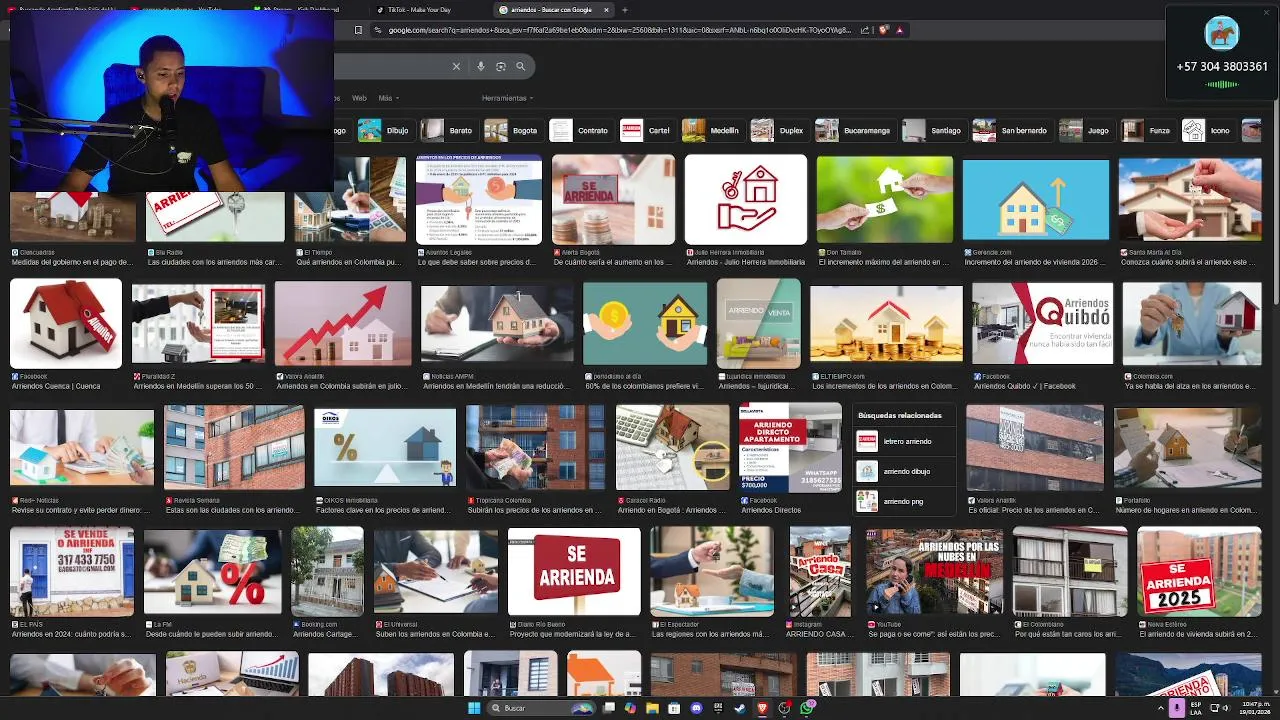Close the arriendos Google search tab
The height and width of the screenshot is (720, 1280).
point(606,10)
